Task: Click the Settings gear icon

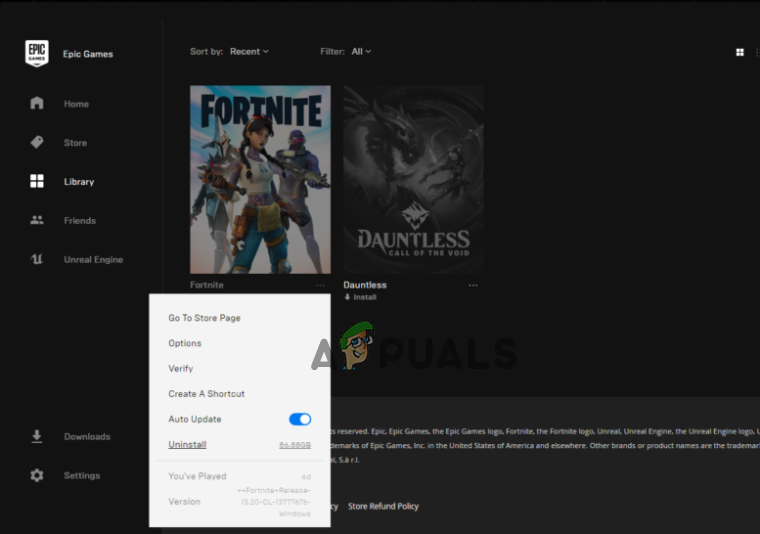Action: 37,475
